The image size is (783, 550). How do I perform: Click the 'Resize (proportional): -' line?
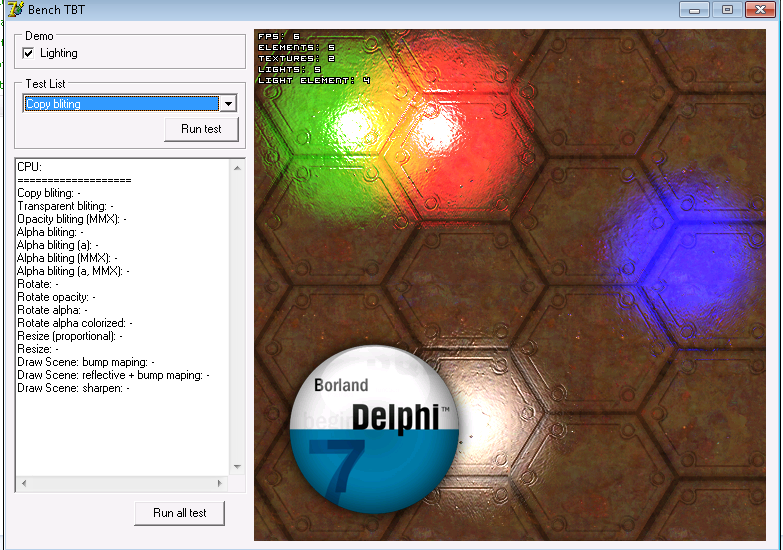coord(70,336)
